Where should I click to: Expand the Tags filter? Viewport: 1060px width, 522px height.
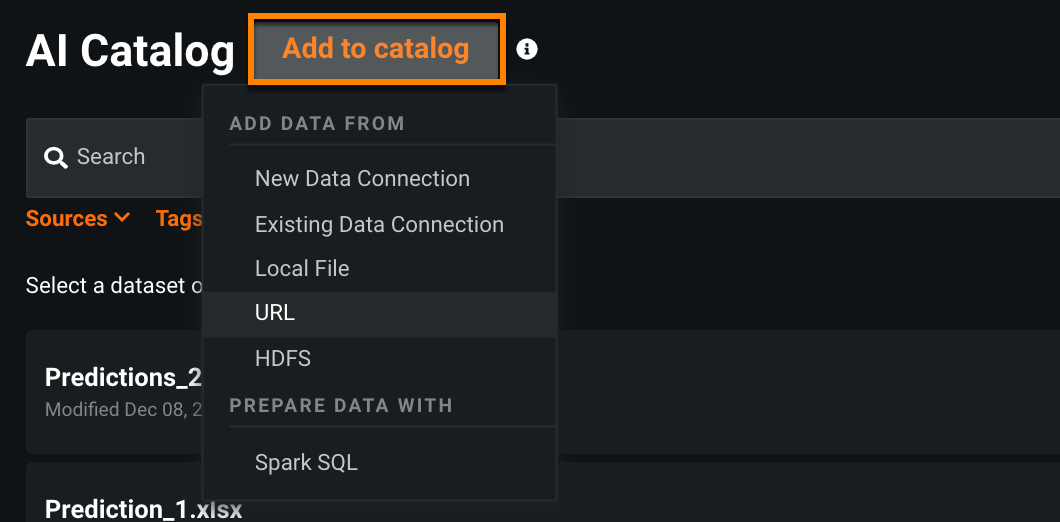click(x=179, y=219)
